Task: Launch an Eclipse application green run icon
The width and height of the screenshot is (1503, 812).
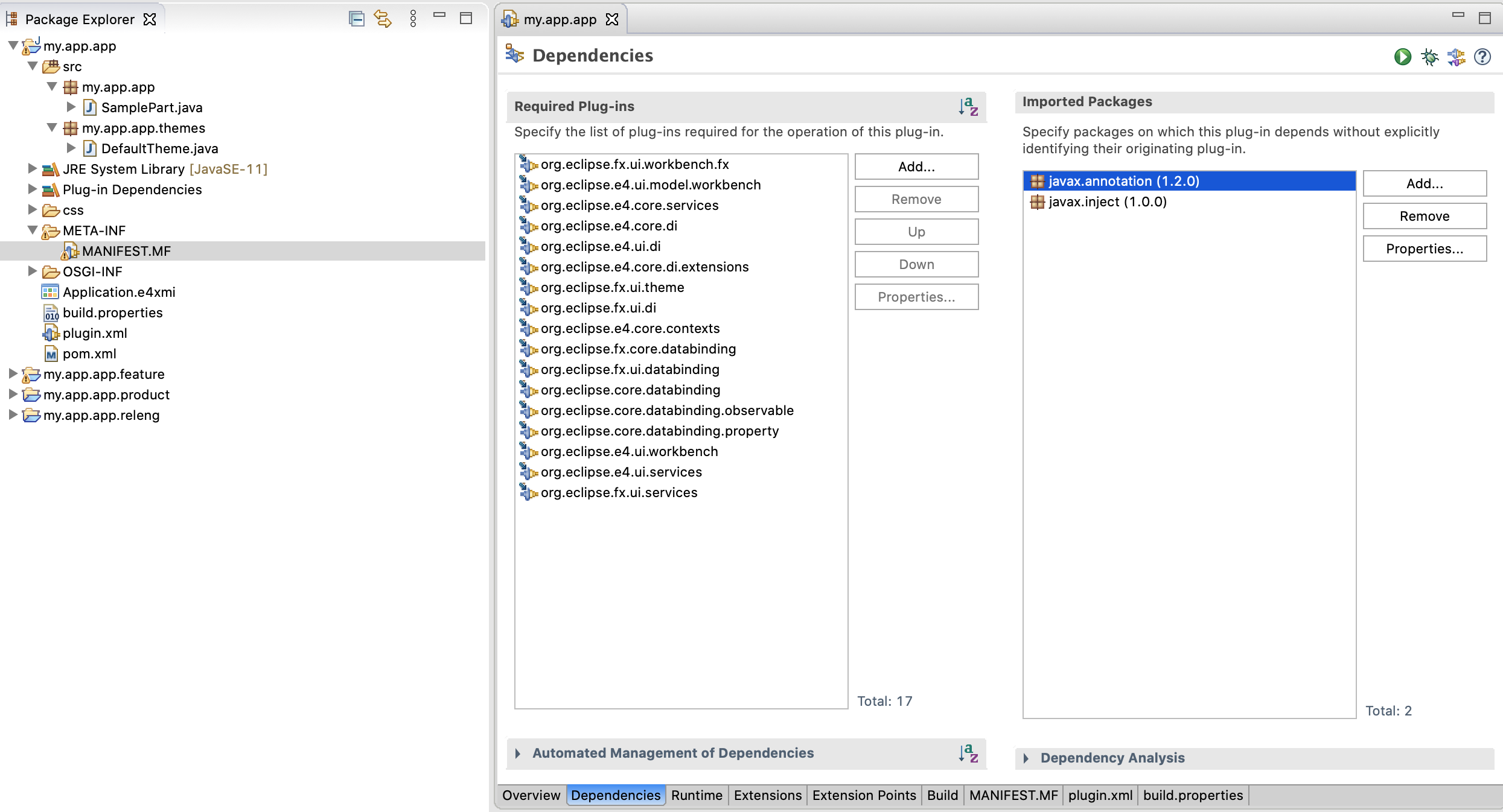Action: (1402, 57)
